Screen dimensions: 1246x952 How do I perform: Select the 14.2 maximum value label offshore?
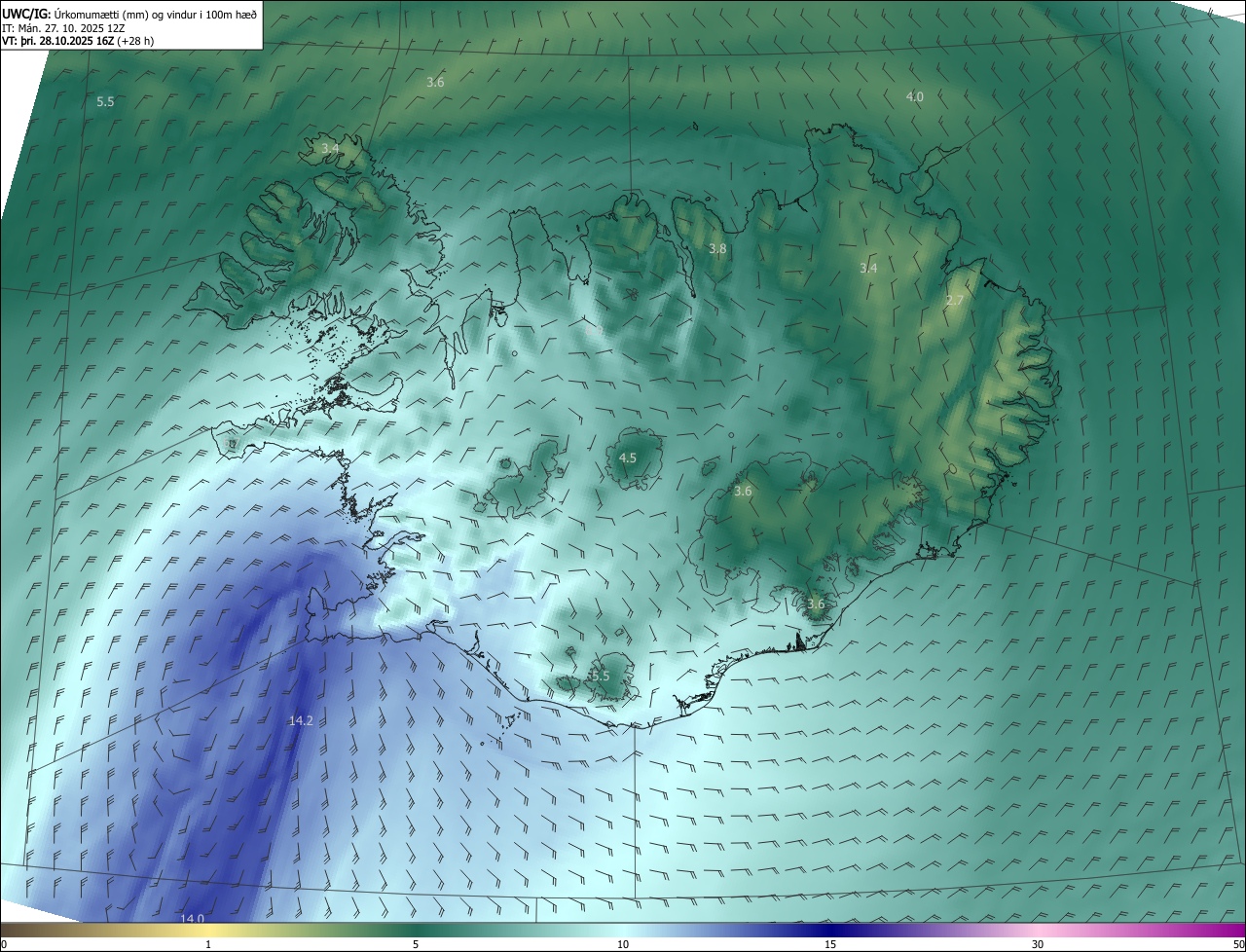point(301,720)
